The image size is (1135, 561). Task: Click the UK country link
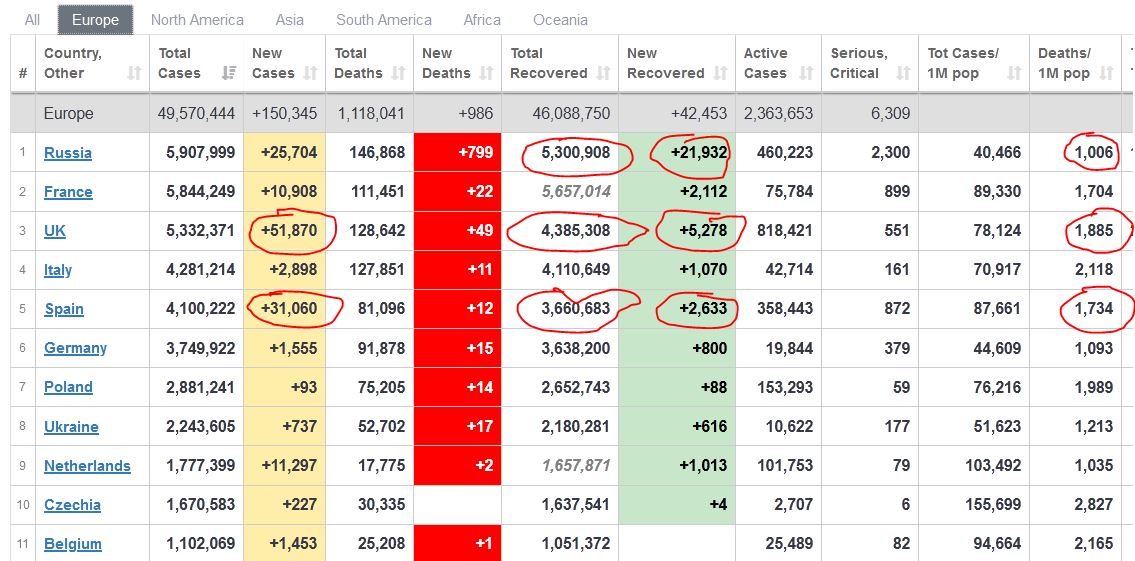(55, 231)
